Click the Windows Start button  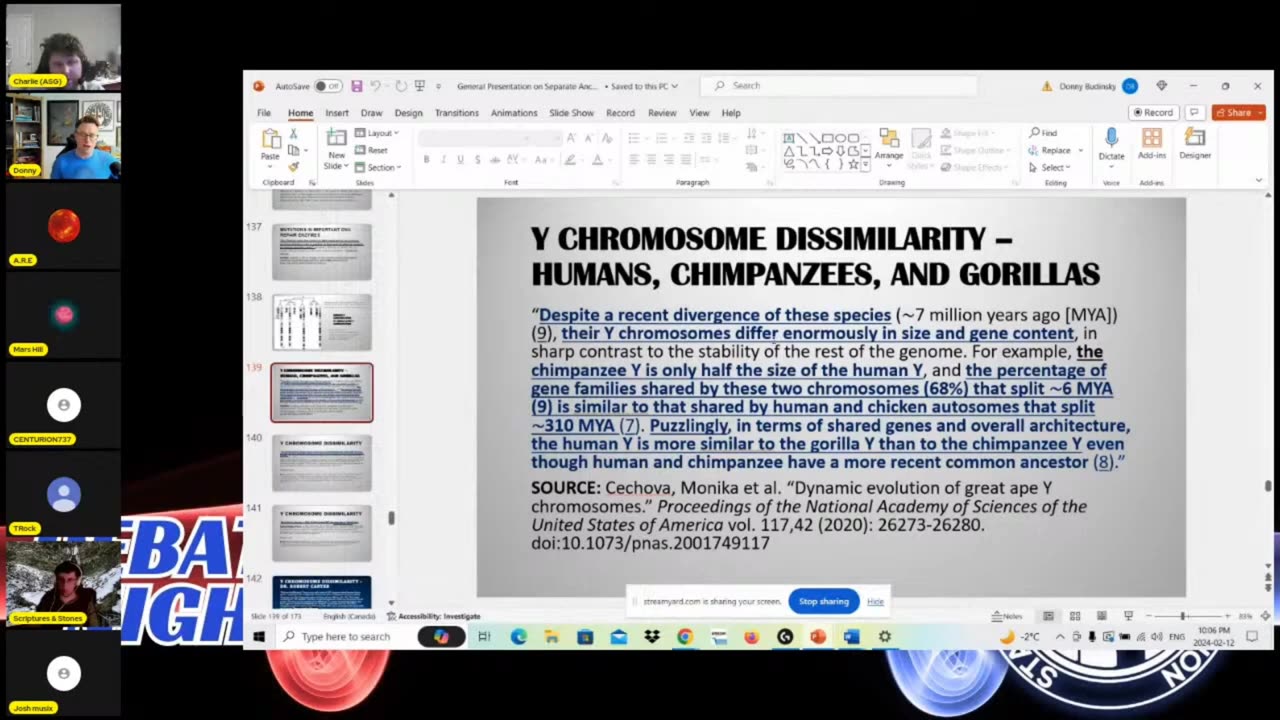pos(259,636)
